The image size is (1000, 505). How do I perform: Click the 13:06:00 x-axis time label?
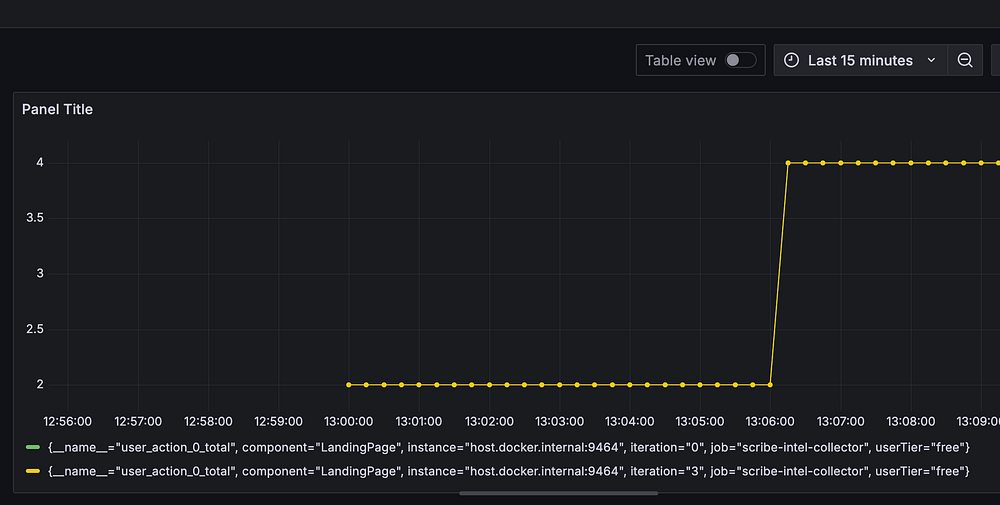[x=770, y=421]
